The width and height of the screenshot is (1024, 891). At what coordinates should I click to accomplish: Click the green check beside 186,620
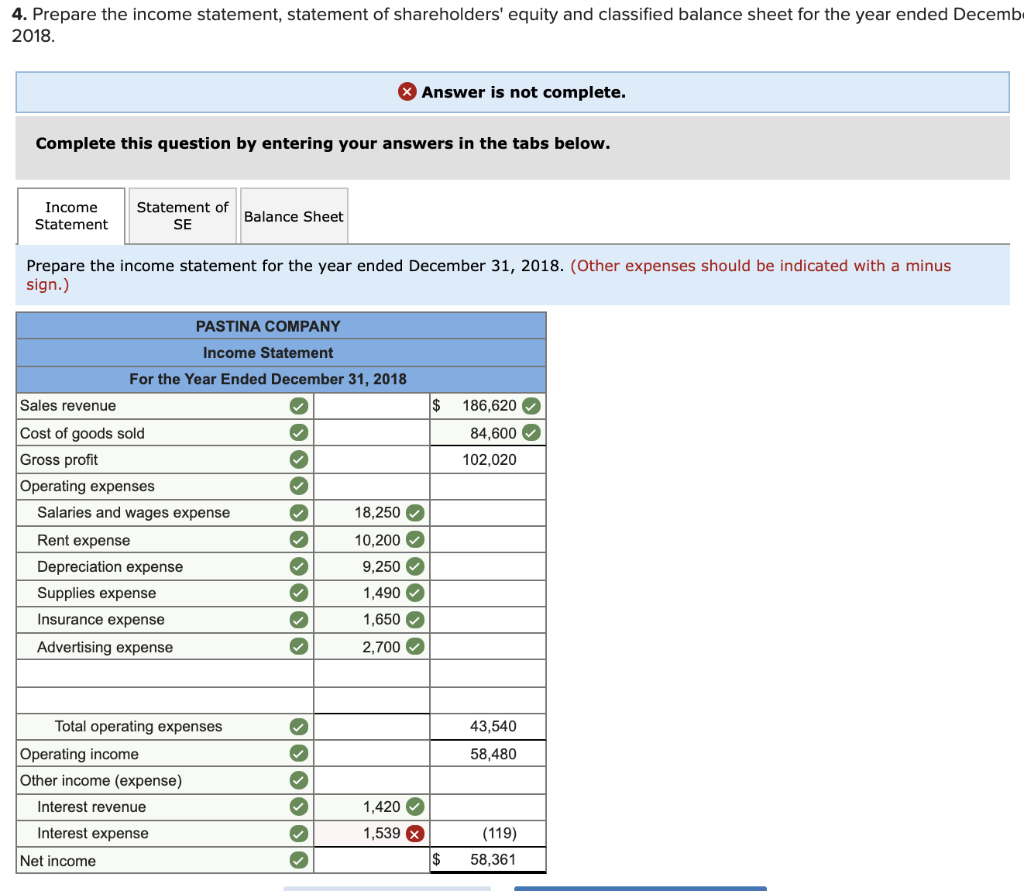pos(532,406)
